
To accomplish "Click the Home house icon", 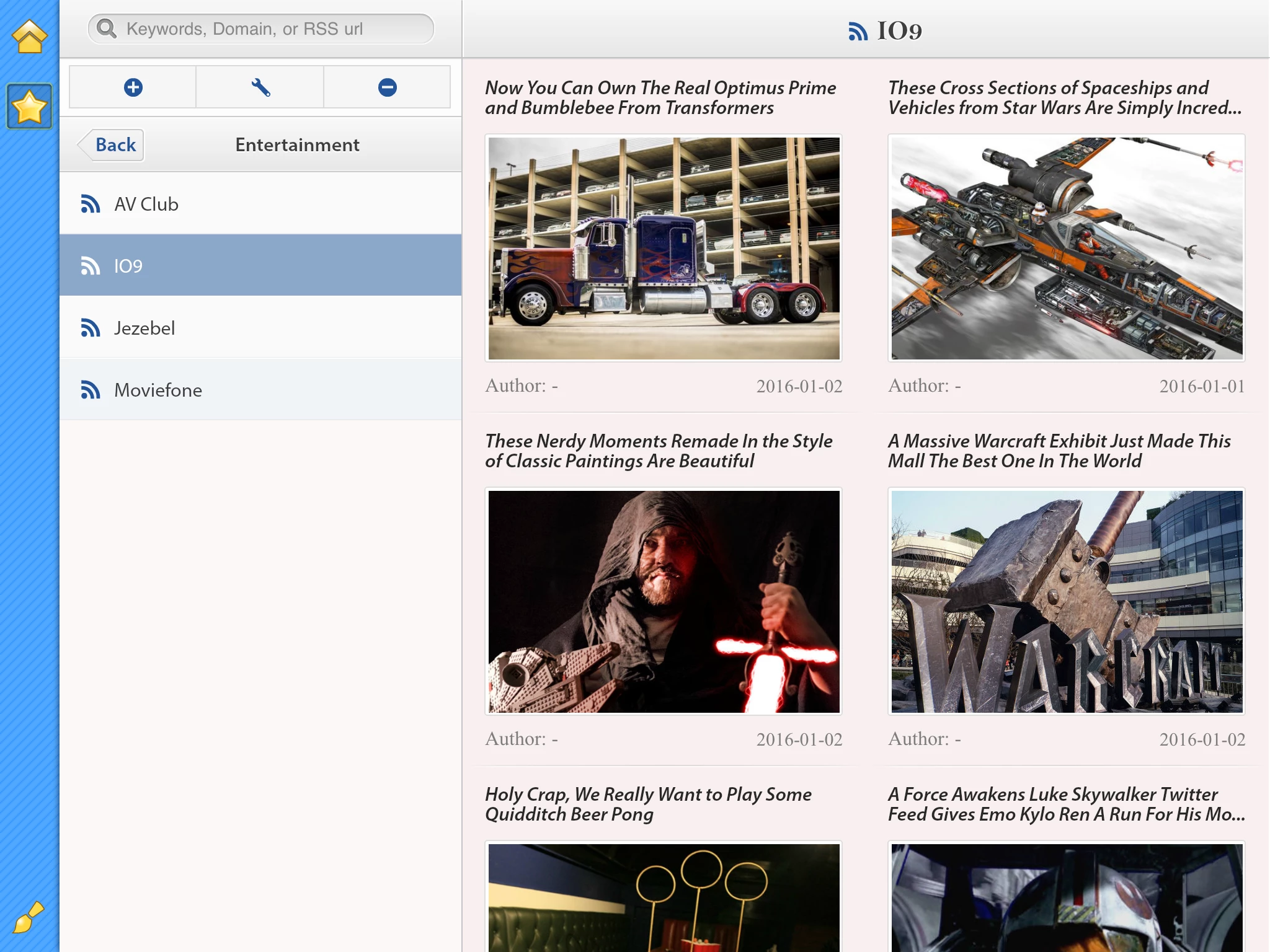I will tap(29, 37).
